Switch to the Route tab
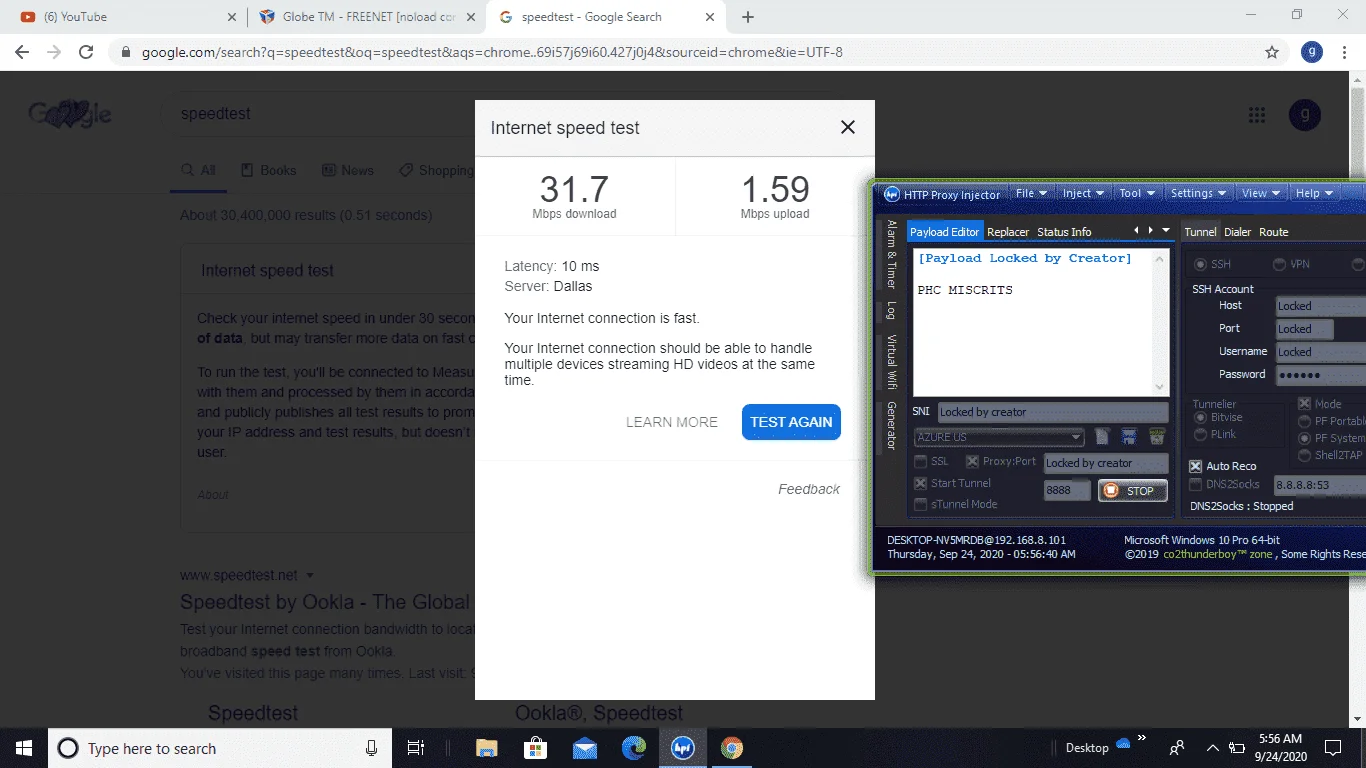This screenshot has width=1366, height=768. (1274, 232)
